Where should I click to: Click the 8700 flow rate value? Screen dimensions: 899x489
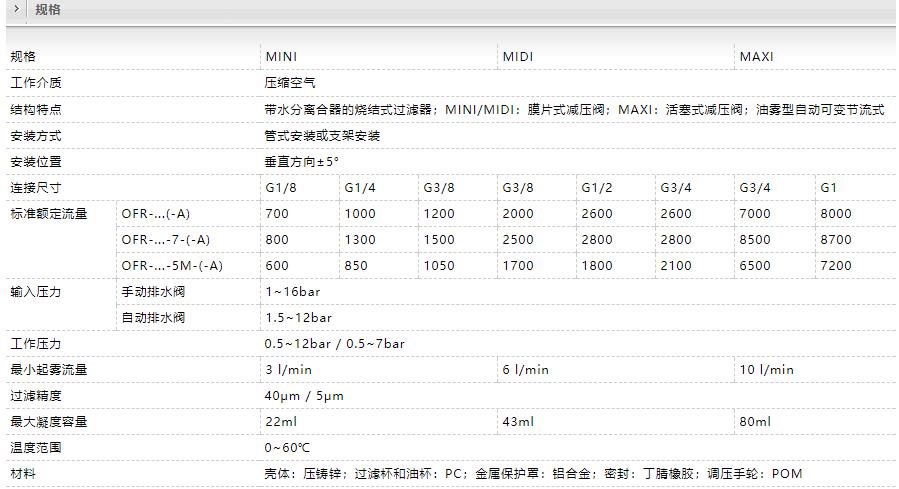pyautogui.click(x=836, y=240)
